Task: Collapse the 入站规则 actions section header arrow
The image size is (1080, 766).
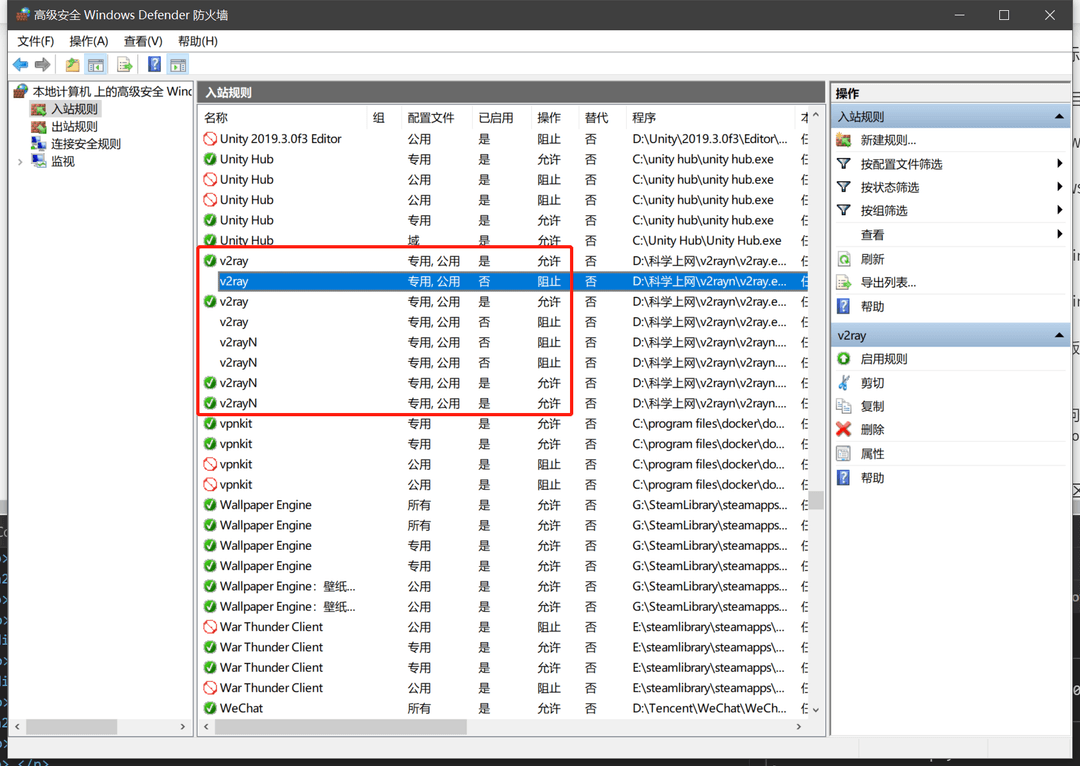Action: pos(1059,116)
